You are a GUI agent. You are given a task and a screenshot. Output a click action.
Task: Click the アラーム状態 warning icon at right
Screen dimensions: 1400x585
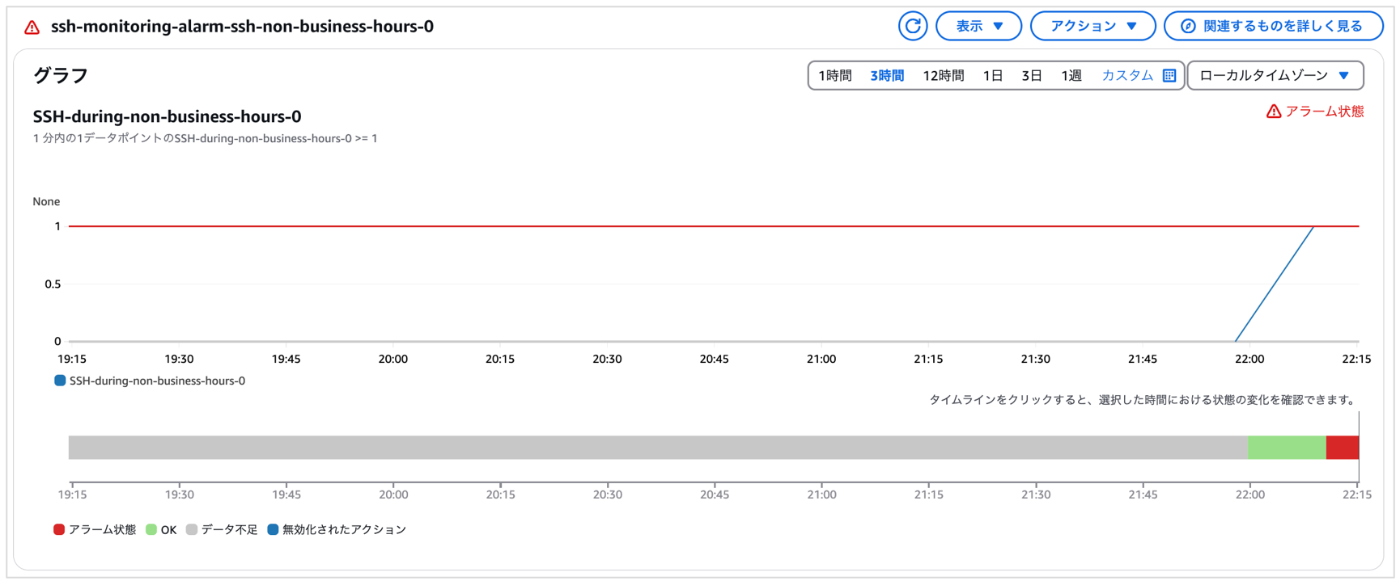coord(1273,112)
